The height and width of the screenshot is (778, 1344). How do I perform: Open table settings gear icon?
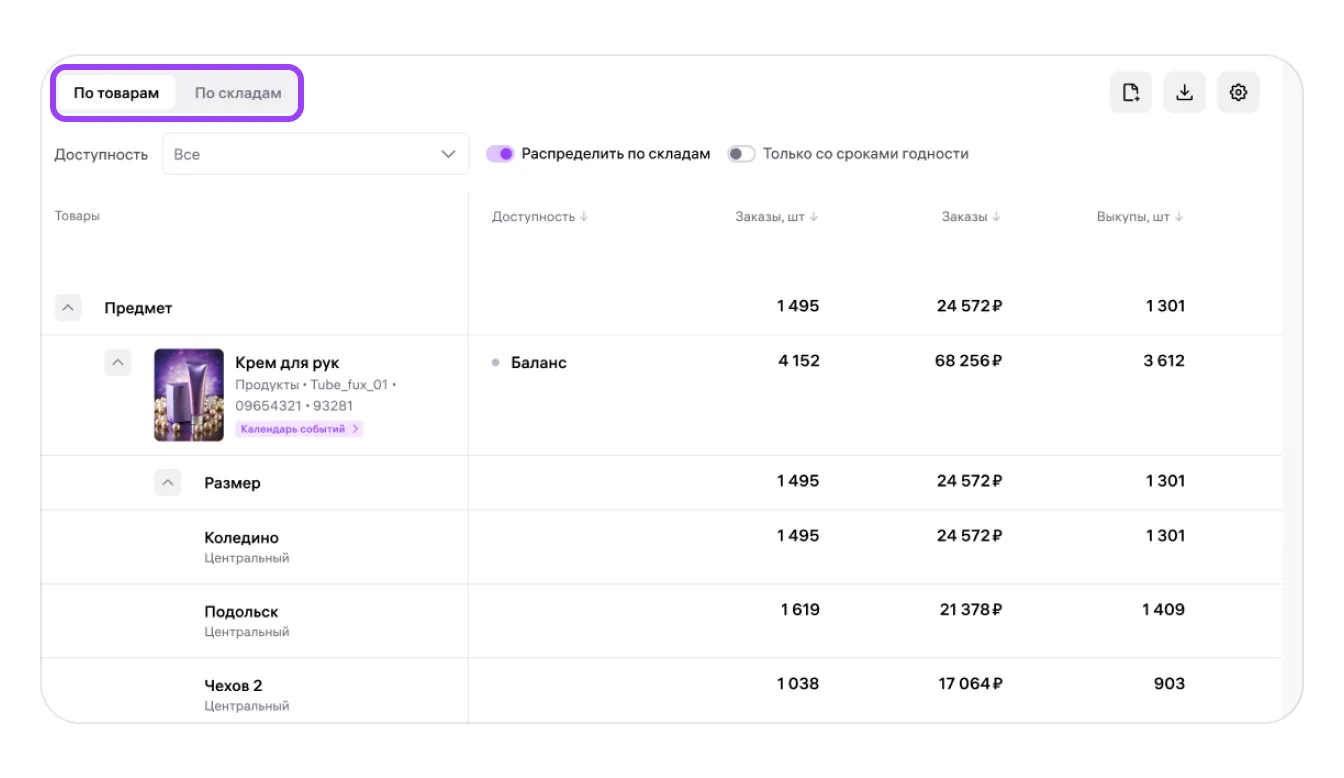coord(1238,93)
